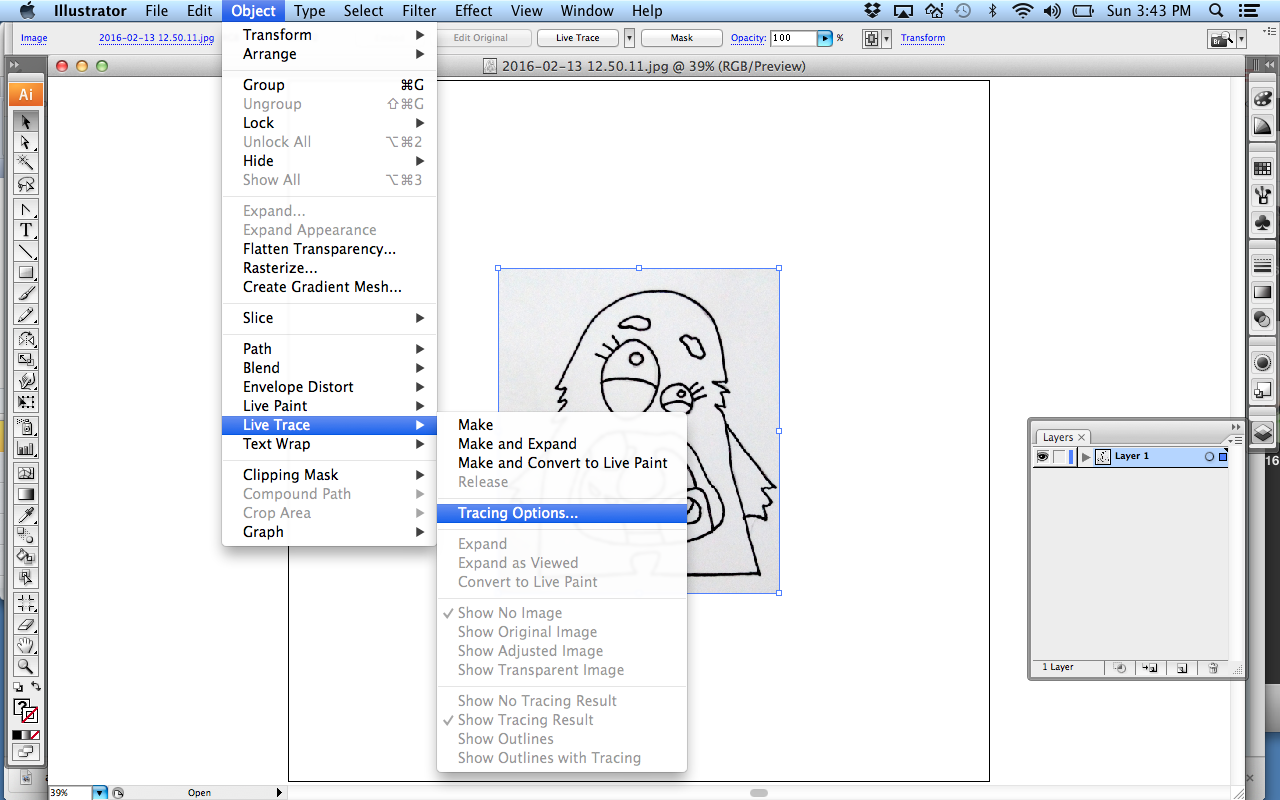Choose Make and Expand
This screenshot has height=800, width=1280.
pyautogui.click(x=562, y=444)
